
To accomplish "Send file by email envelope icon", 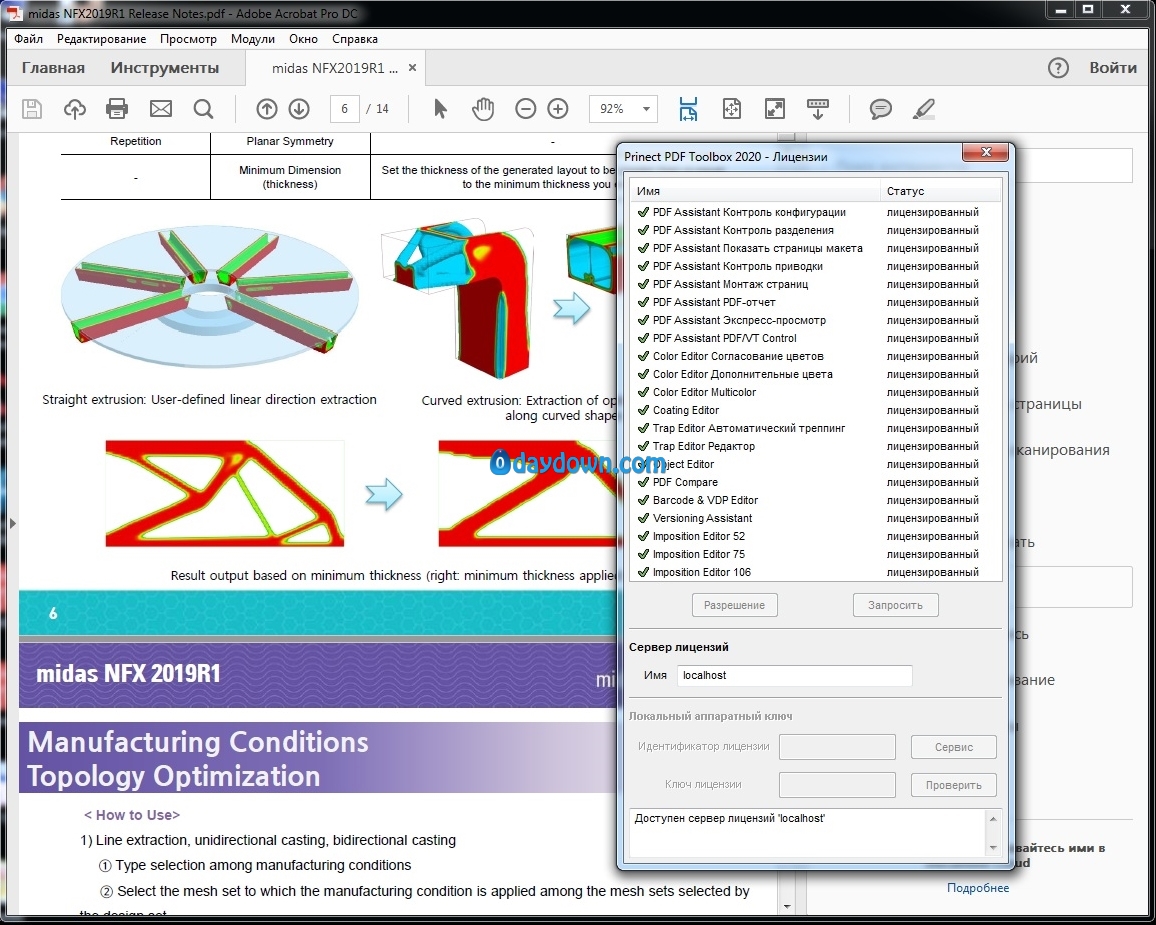I will (x=161, y=109).
